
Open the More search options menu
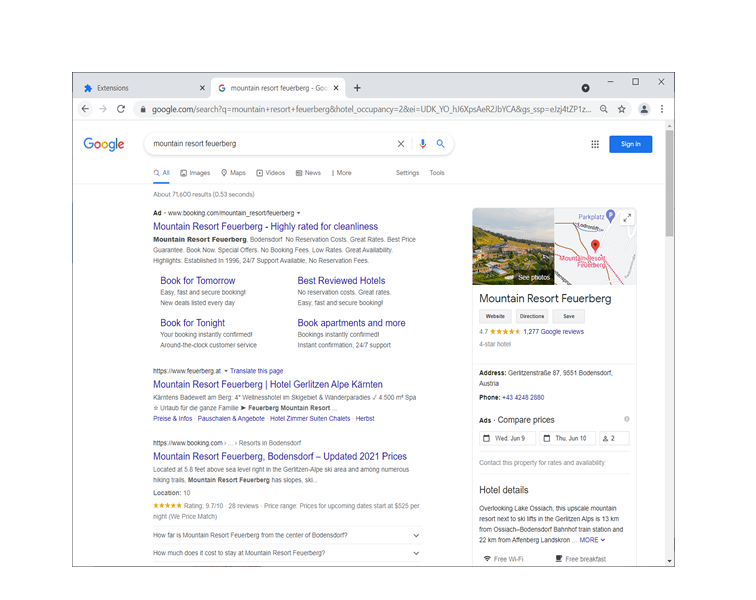[342, 173]
